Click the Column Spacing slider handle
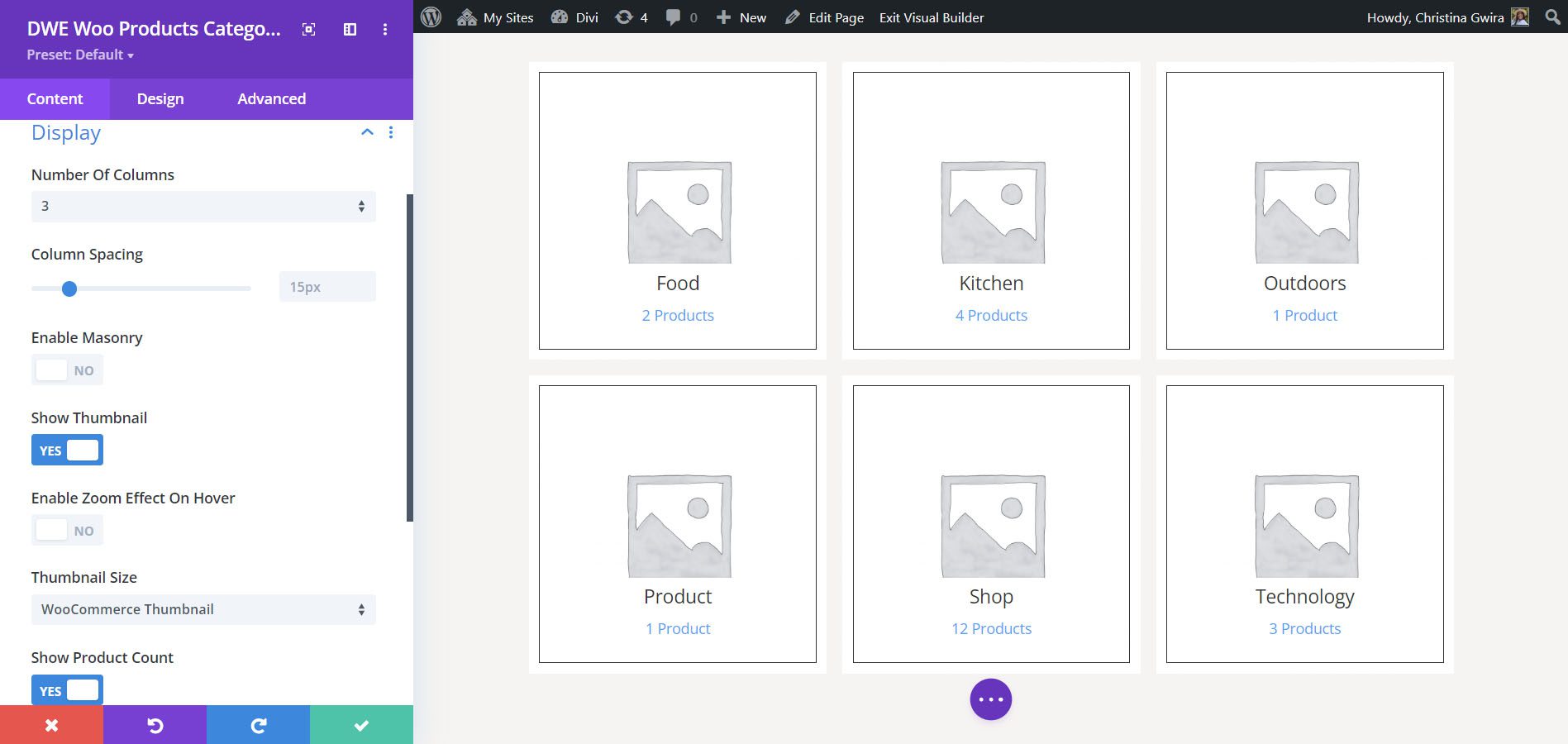This screenshot has height=744, width=1568. coord(69,289)
